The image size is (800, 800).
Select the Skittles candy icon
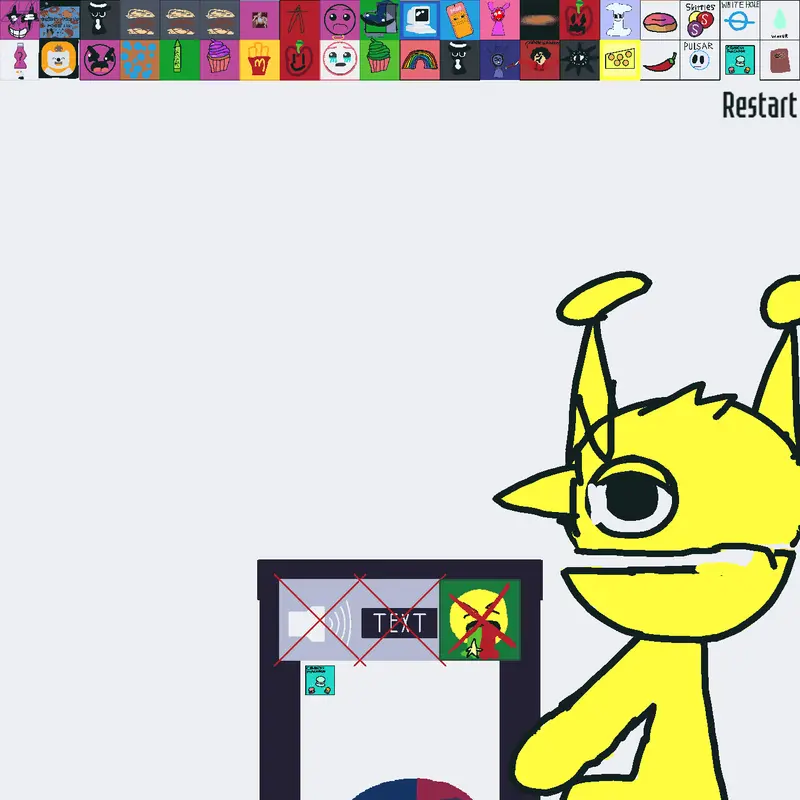[x=699, y=20]
